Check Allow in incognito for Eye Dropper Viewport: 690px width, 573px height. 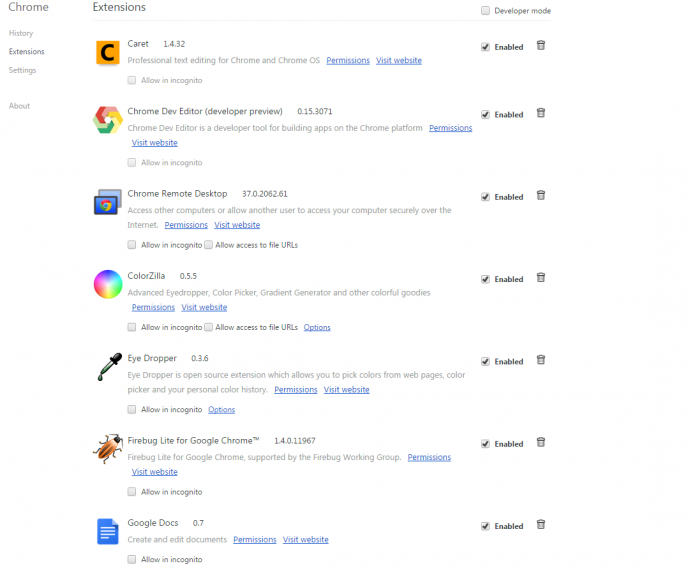pos(132,409)
